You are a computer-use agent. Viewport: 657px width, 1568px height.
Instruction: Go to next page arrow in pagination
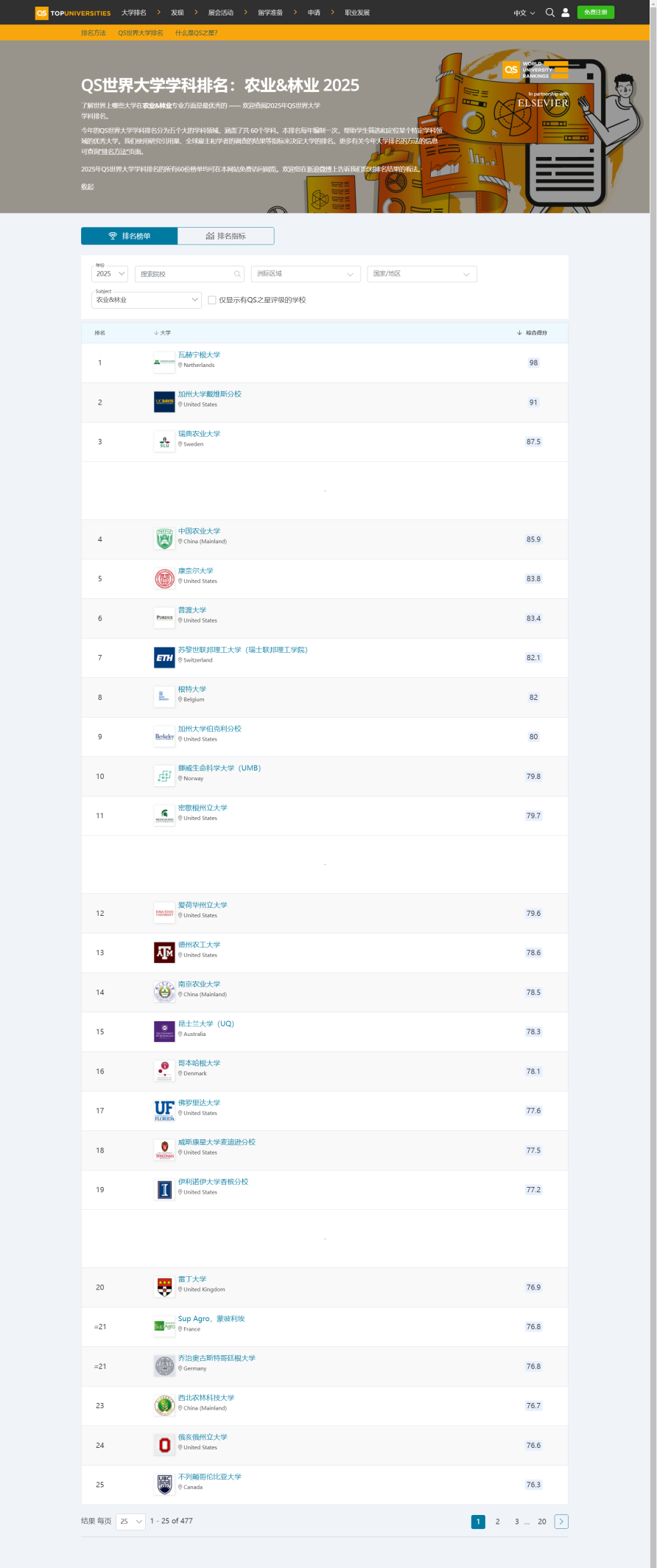[x=561, y=1522]
